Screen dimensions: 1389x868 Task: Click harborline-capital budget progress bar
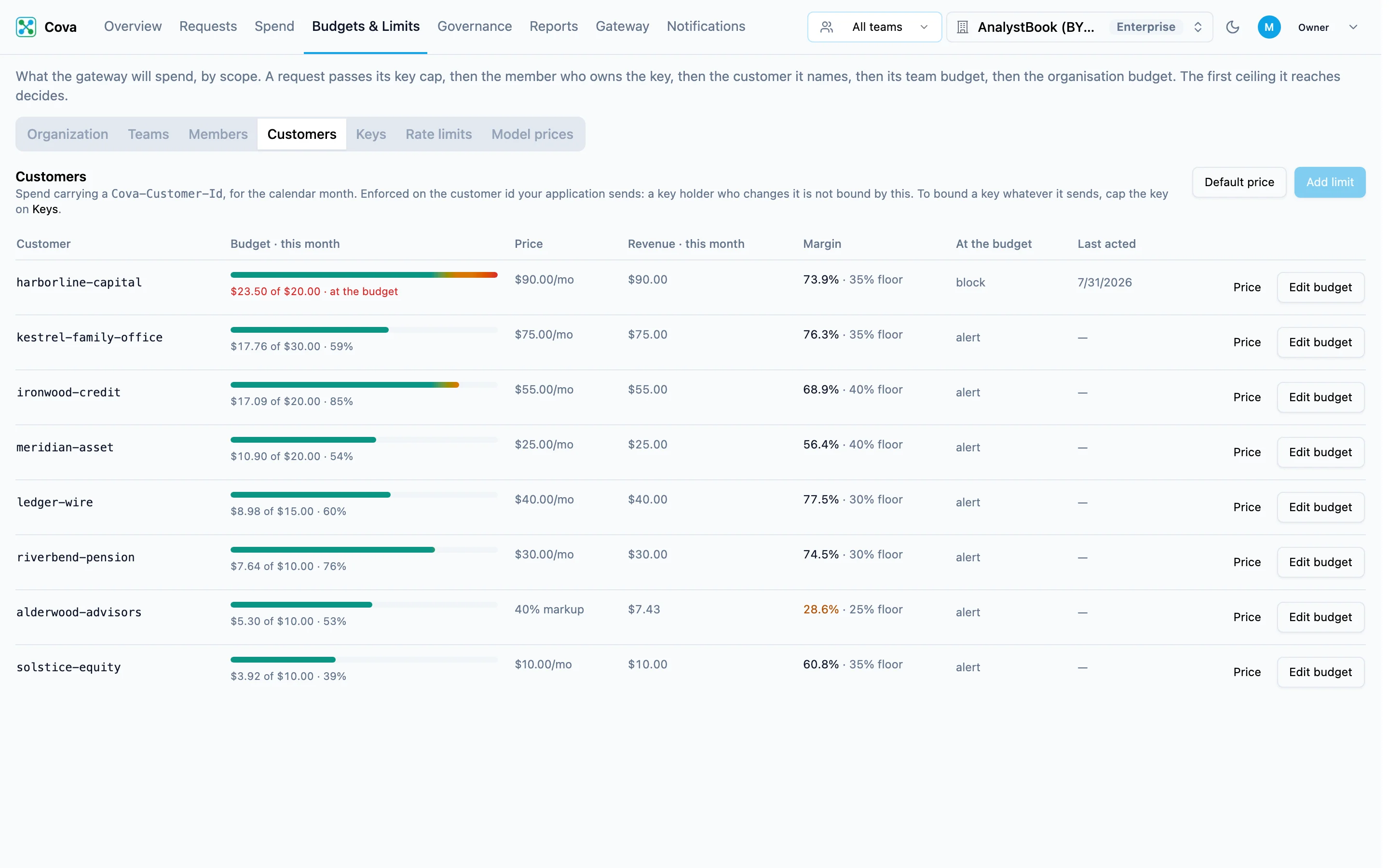(364, 275)
